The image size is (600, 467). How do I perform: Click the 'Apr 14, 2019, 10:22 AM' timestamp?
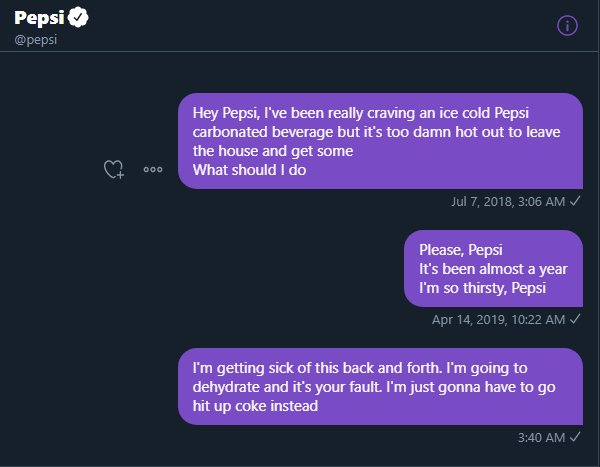[x=498, y=319]
